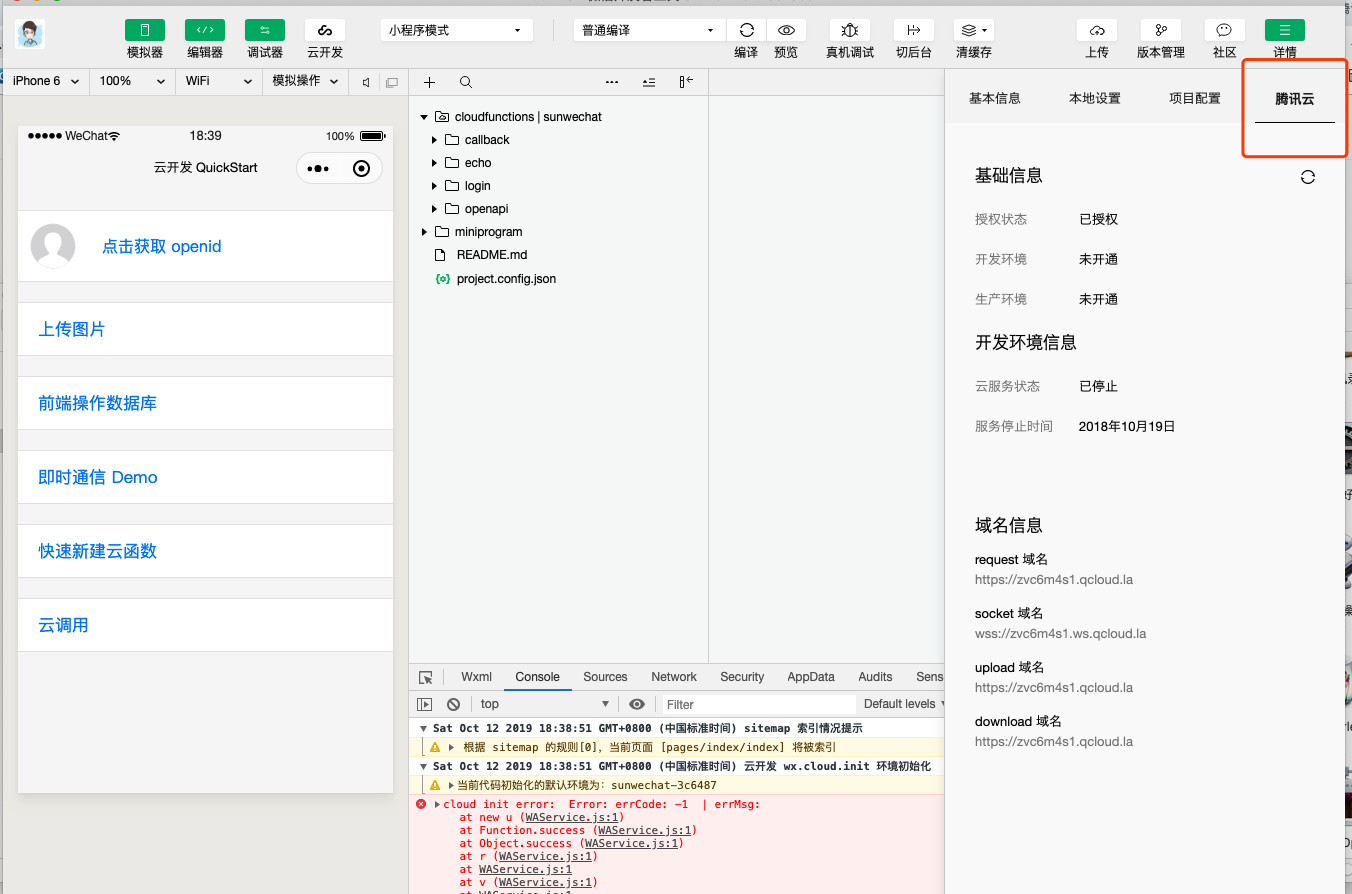Expand the miniprogram folder
The width and height of the screenshot is (1352, 894).
(424, 232)
